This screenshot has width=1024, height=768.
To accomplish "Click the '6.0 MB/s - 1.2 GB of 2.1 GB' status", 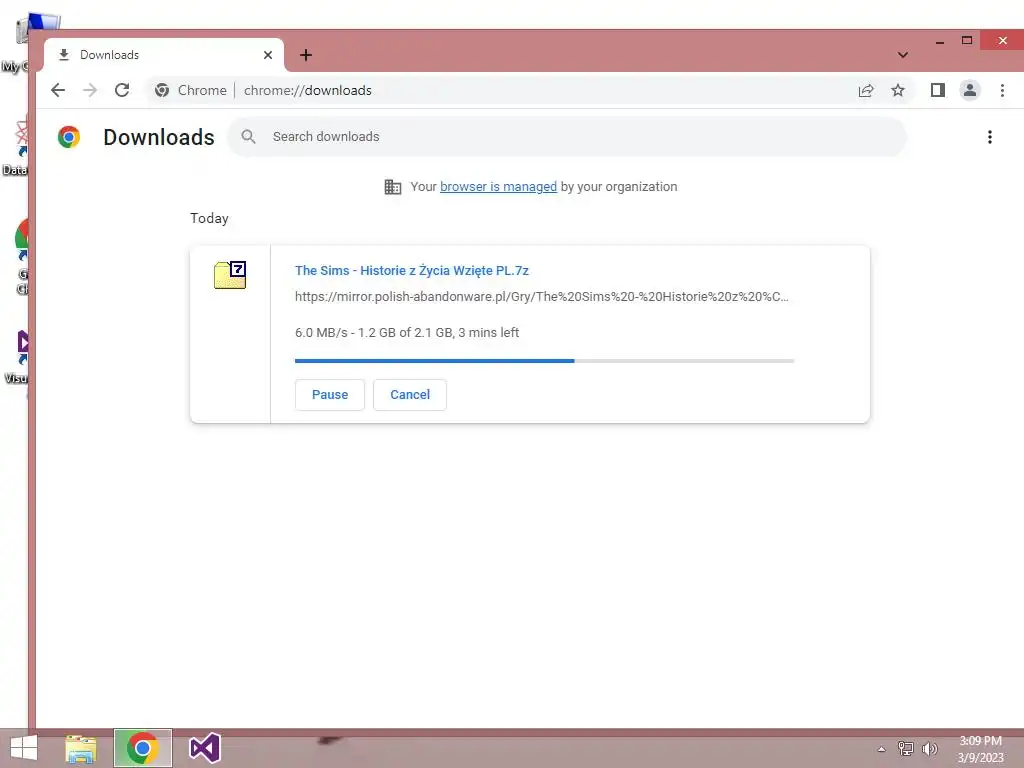I will (x=407, y=332).
